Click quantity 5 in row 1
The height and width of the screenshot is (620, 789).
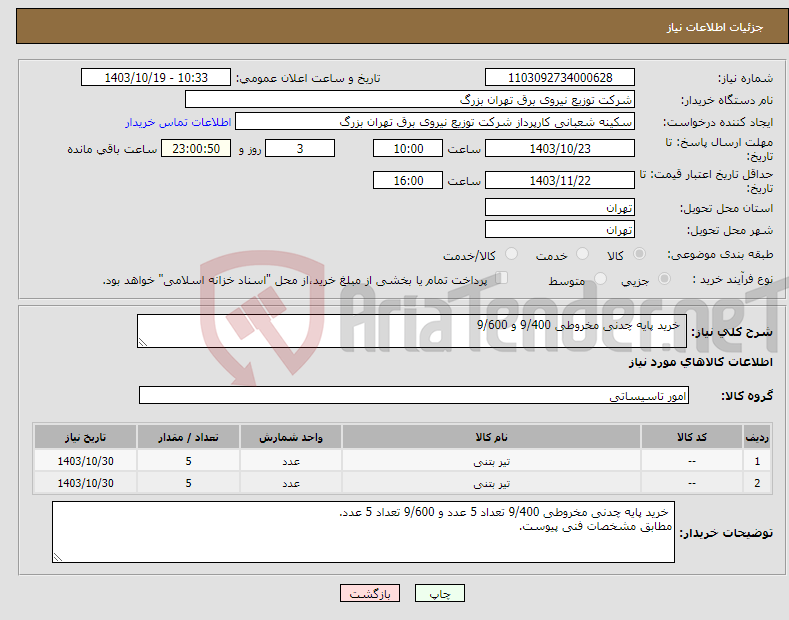pyautogui.click(x=188, y=461)
